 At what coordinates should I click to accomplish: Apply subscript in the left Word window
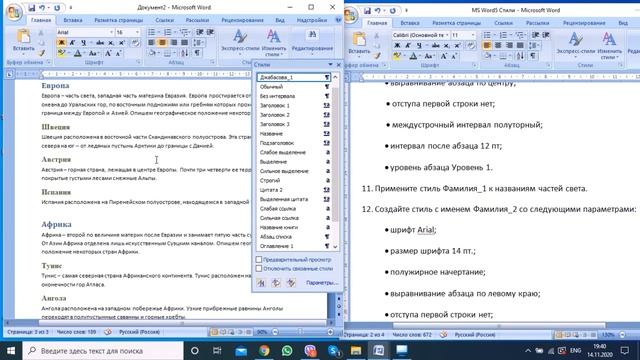111,43
